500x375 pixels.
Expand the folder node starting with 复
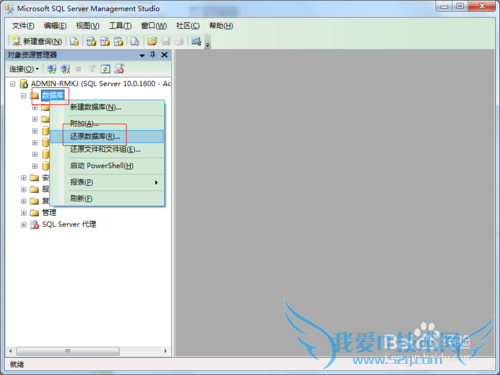[x=24, y=201]
